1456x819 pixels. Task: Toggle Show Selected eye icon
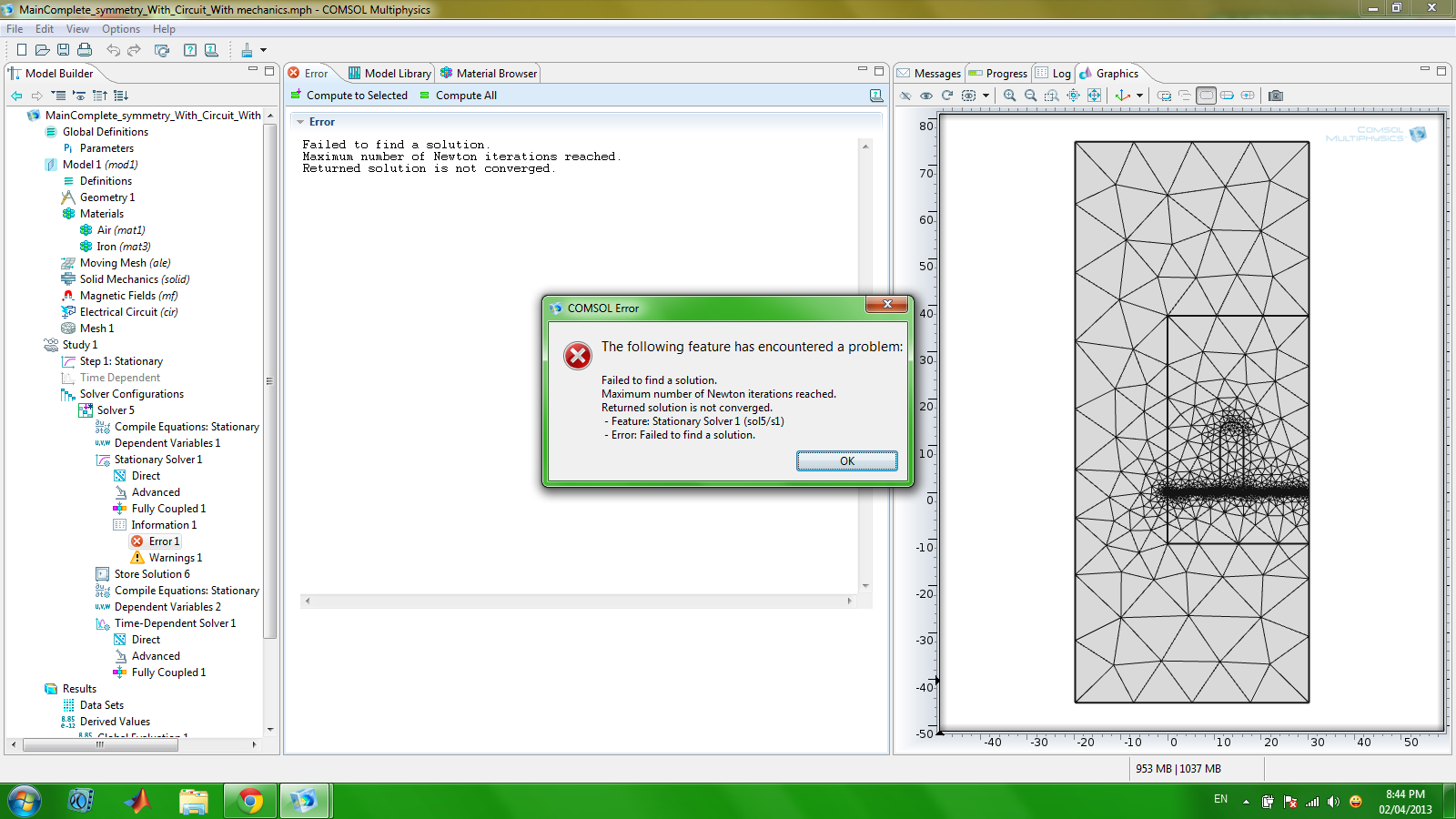pyautogui.click(x=926, y=96)
